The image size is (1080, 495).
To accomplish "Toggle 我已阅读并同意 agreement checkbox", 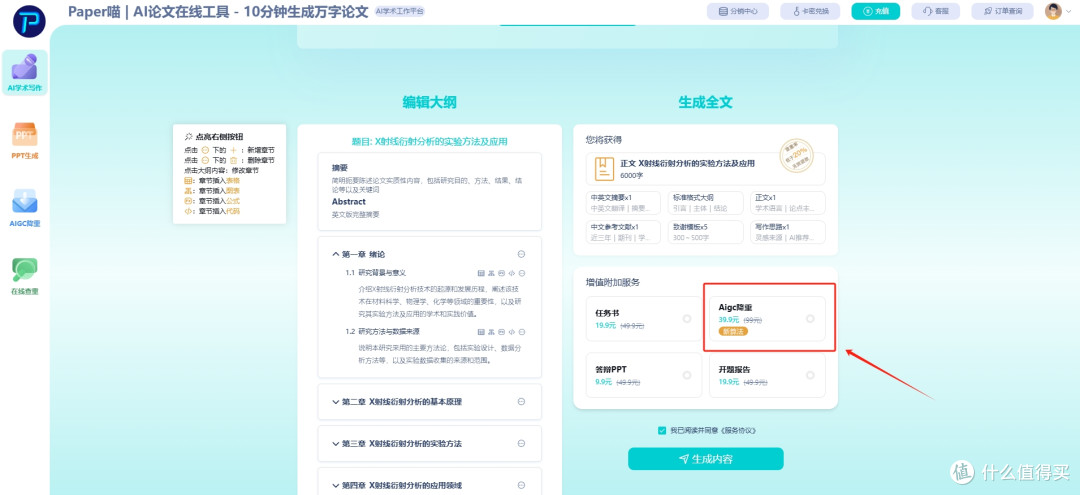I will (662, 430).
